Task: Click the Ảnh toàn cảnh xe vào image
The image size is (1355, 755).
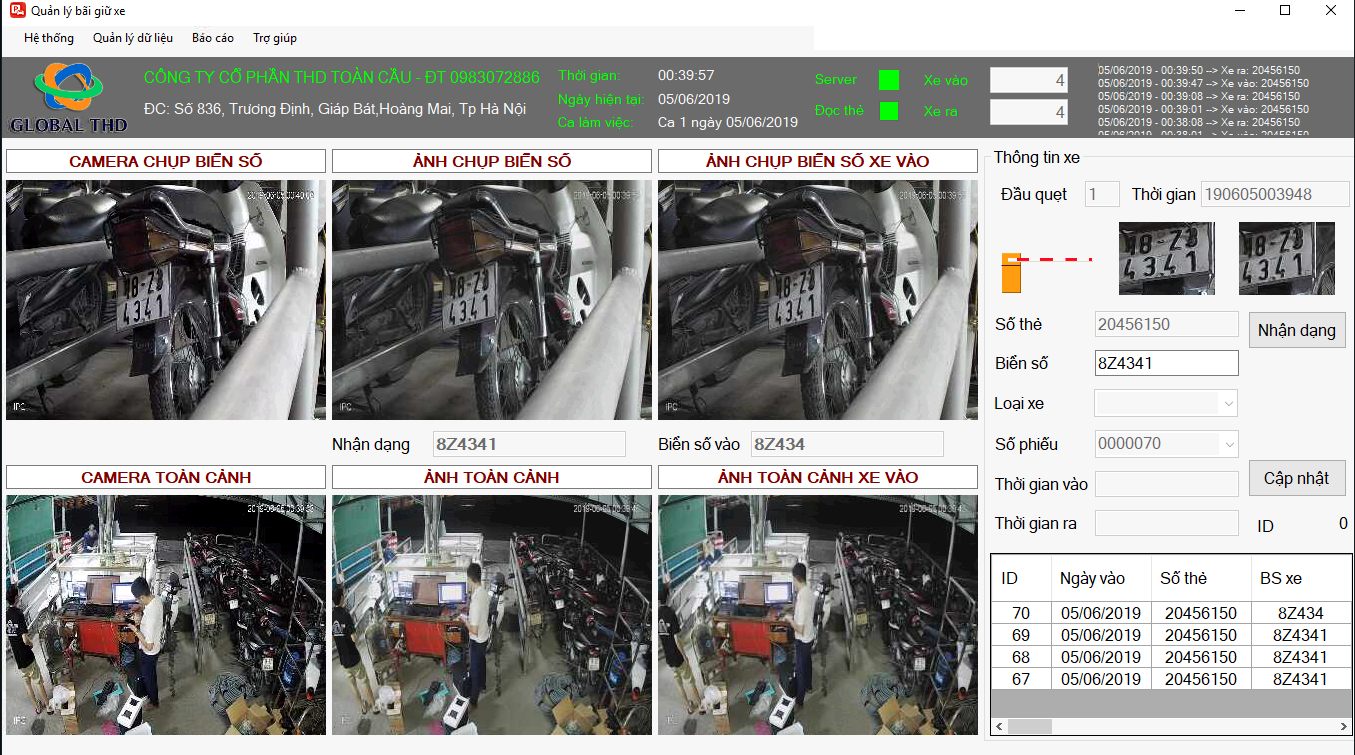Action: pos(818,615)
